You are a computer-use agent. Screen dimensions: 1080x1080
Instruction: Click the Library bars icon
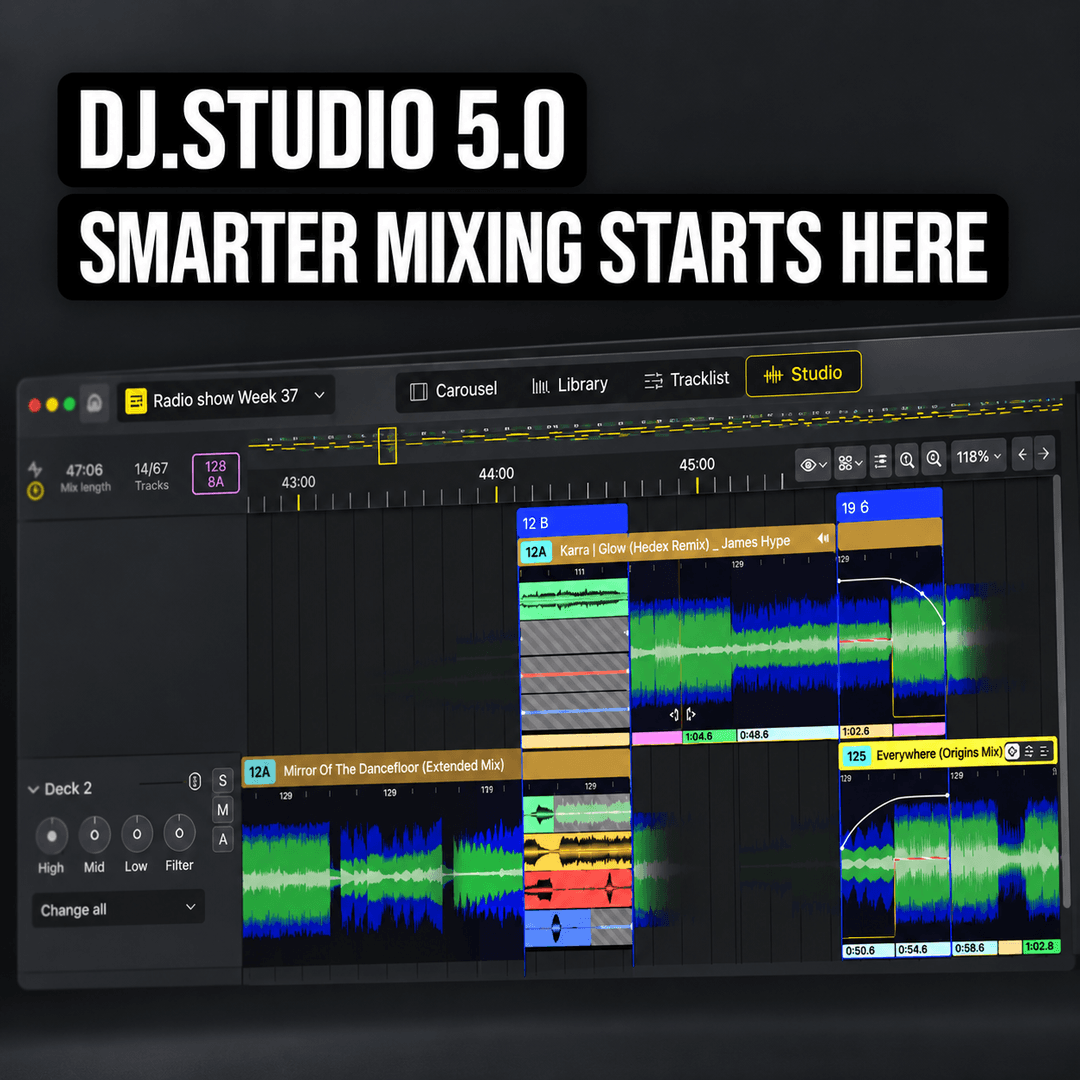540,386
